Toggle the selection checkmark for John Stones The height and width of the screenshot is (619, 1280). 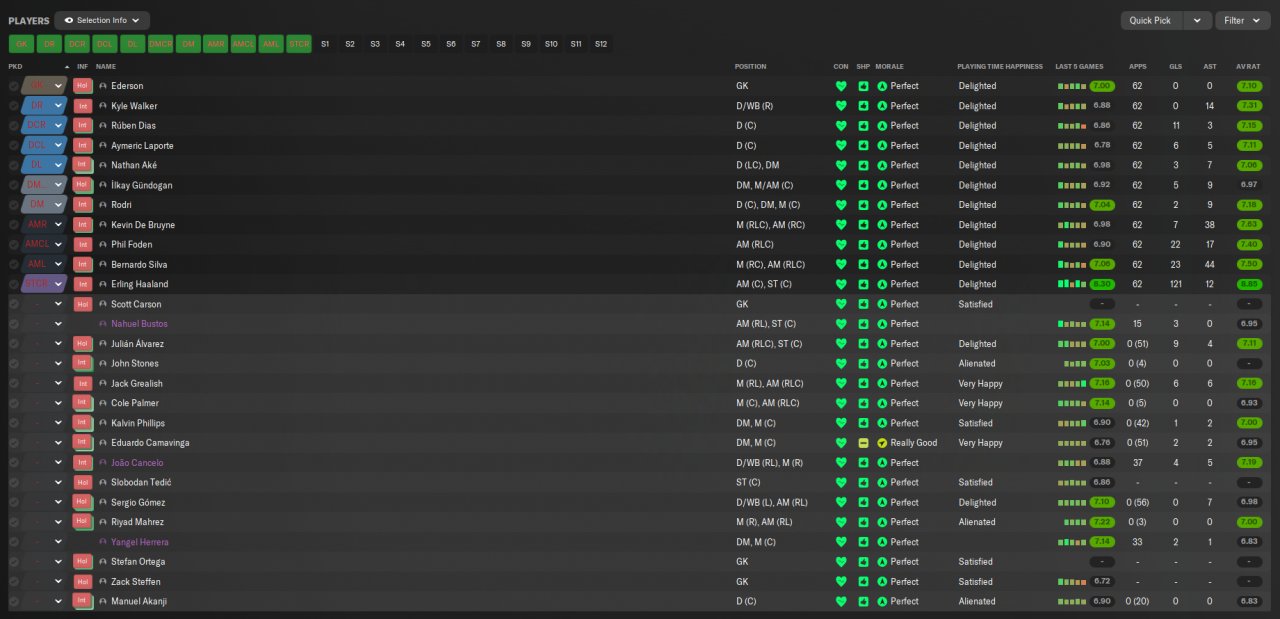14,364
